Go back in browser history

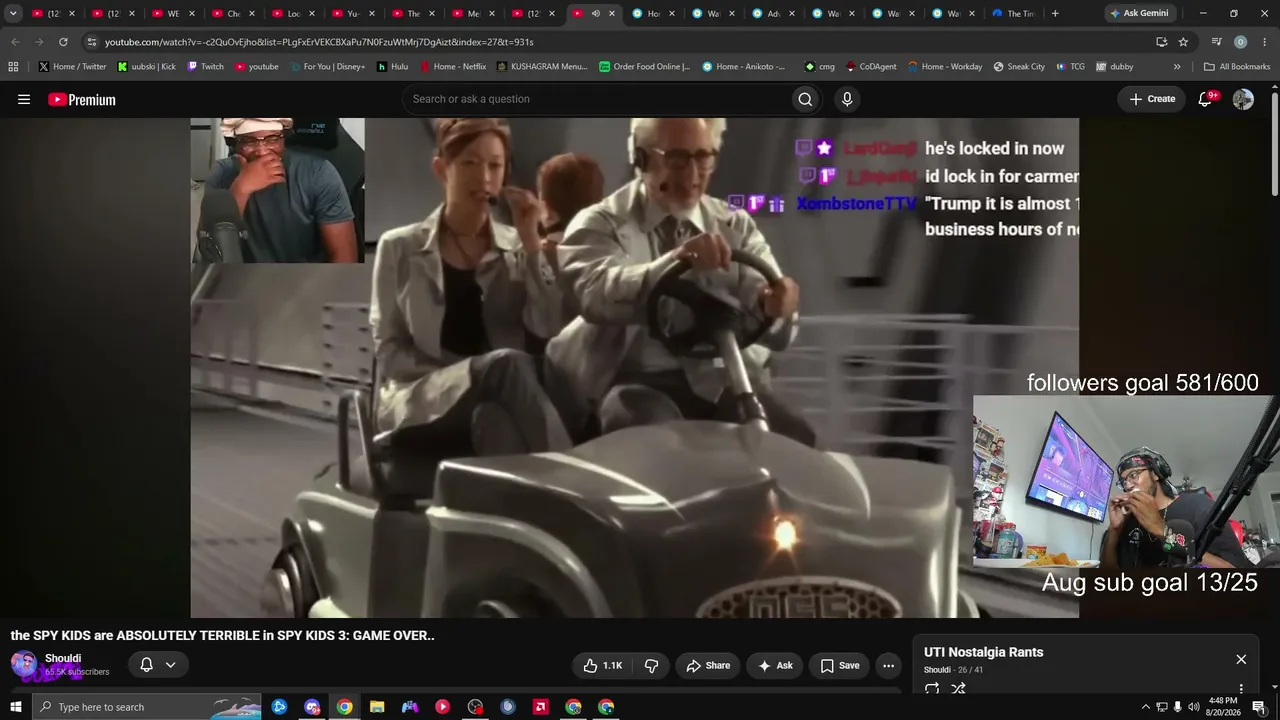[x=15, y=42]
